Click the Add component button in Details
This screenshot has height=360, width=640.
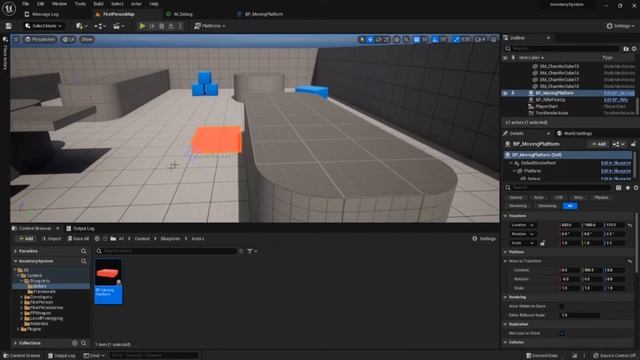point(598,144)
